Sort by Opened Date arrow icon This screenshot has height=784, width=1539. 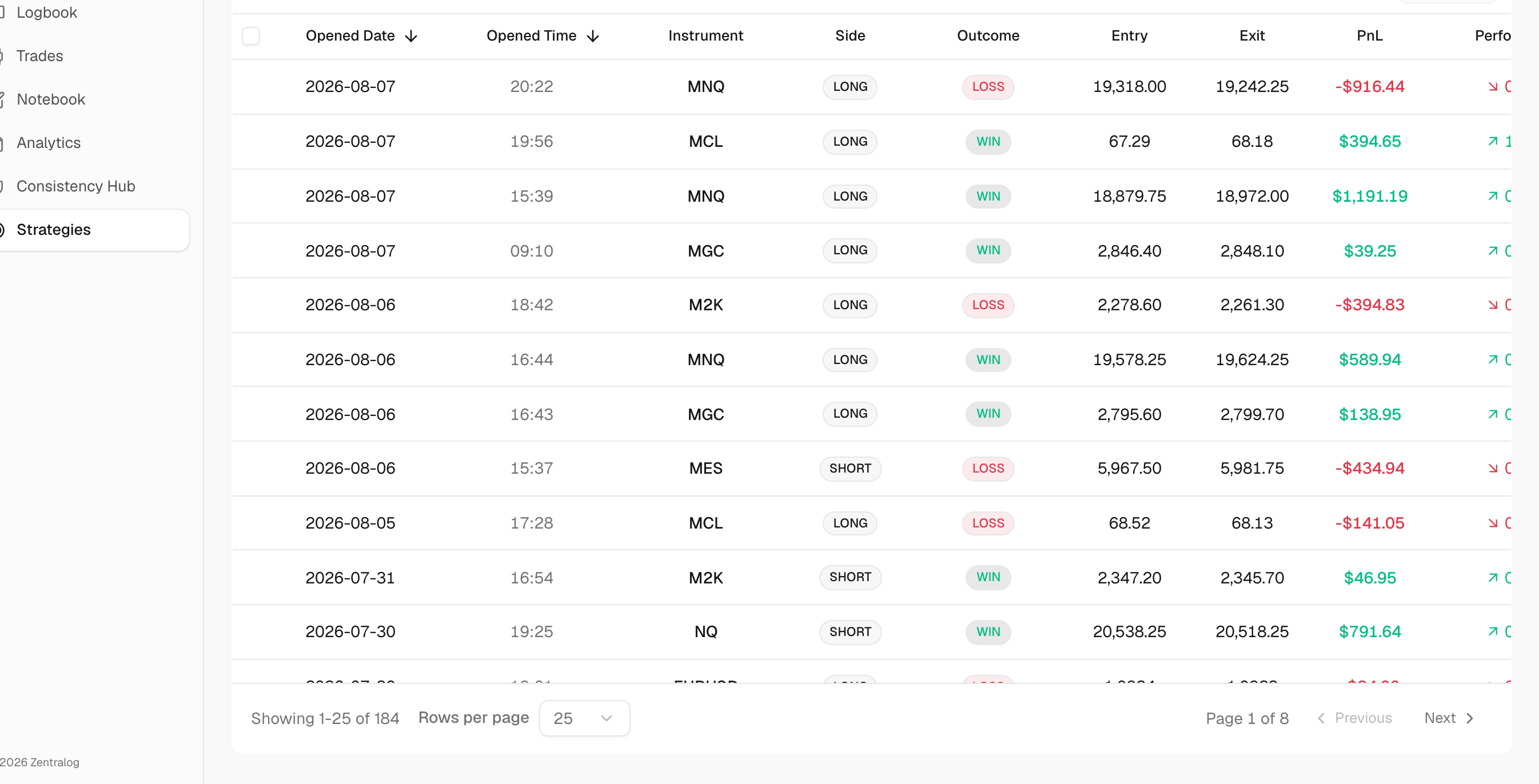[x=411, y=37]
